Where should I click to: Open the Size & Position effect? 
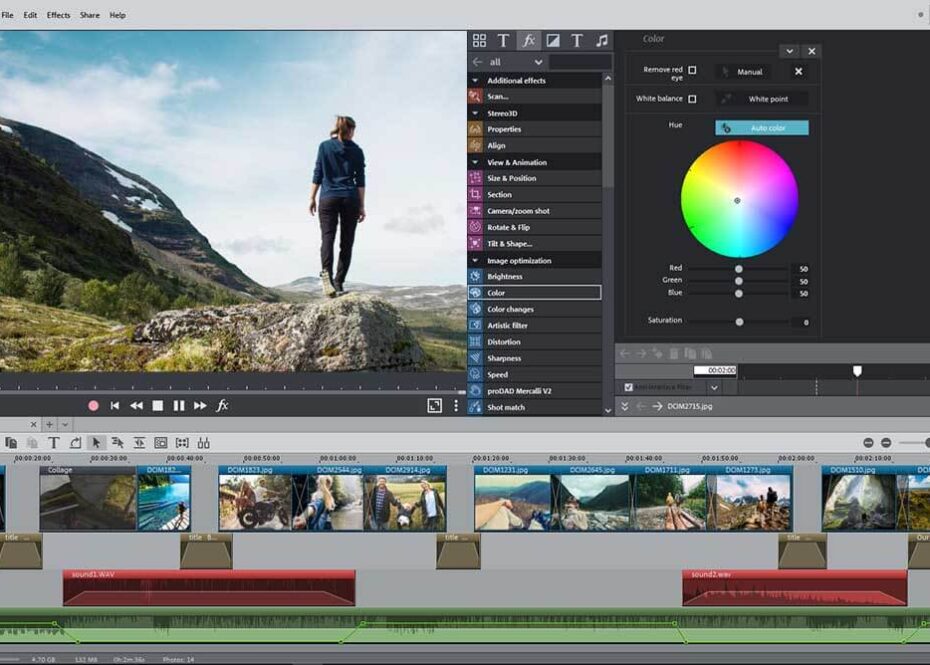[x=534, y=178]
